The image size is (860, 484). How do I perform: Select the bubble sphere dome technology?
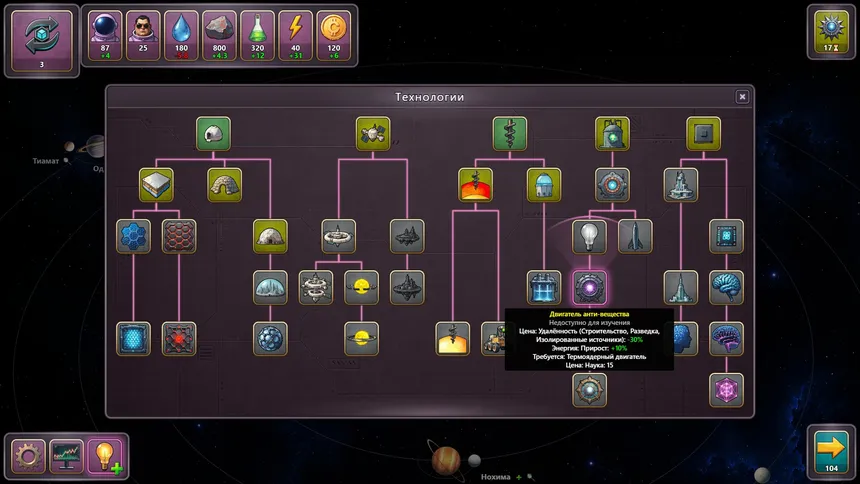[x=270, y=339]
